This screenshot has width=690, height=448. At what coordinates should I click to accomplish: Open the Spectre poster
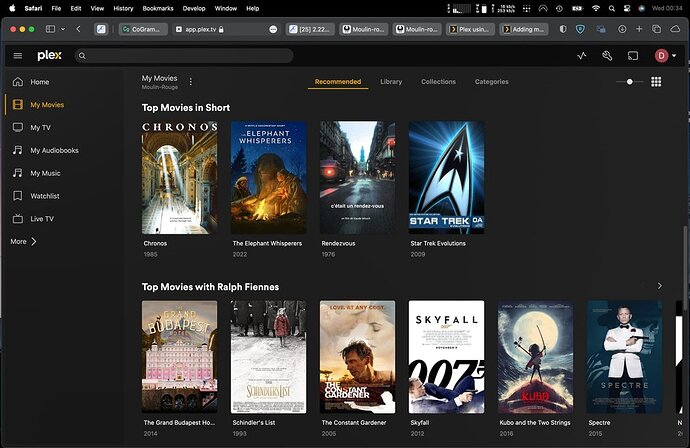[x=624, y=357]
